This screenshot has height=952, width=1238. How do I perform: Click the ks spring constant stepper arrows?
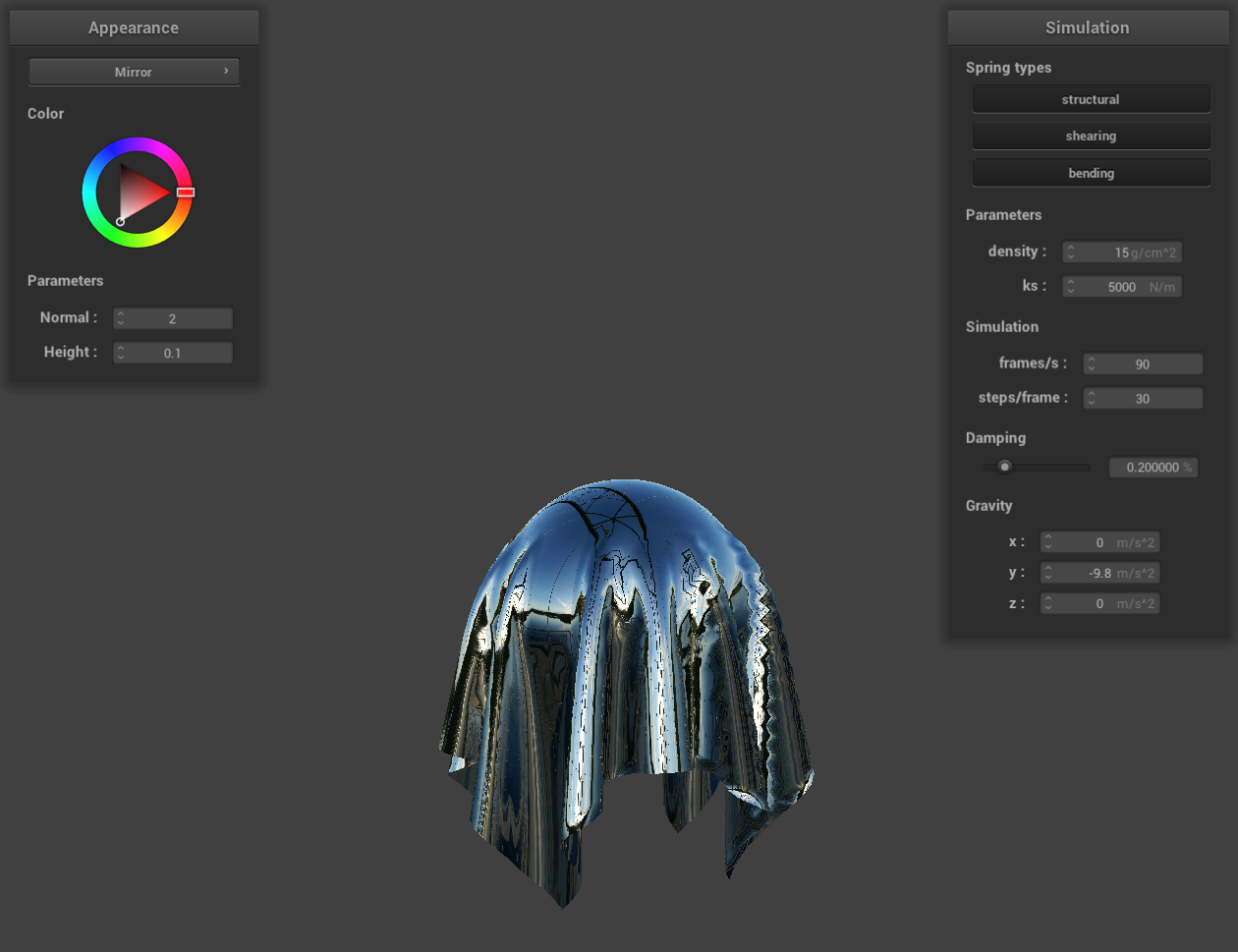tap(1071, 287)
